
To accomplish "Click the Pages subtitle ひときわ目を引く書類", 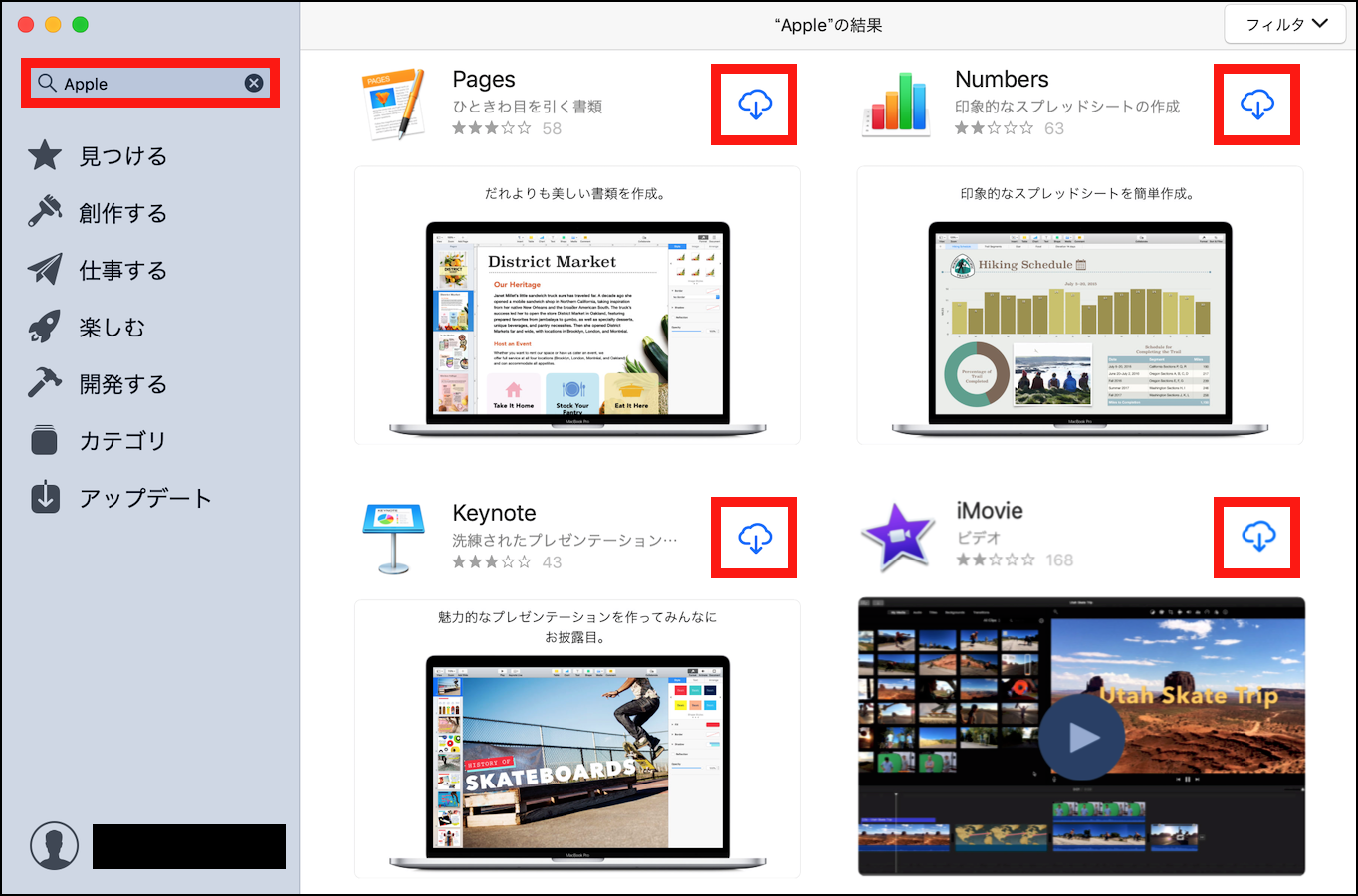I will [x=528, y=106].
